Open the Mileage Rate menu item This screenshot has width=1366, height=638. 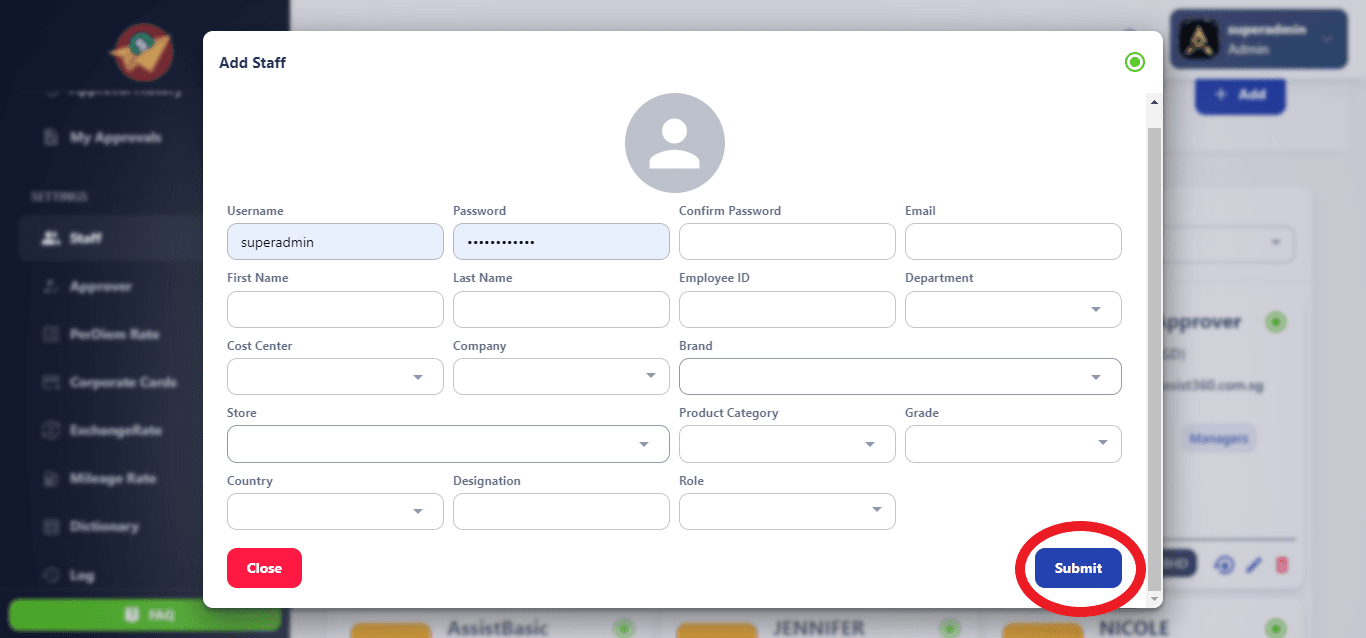tap(112, 479)
